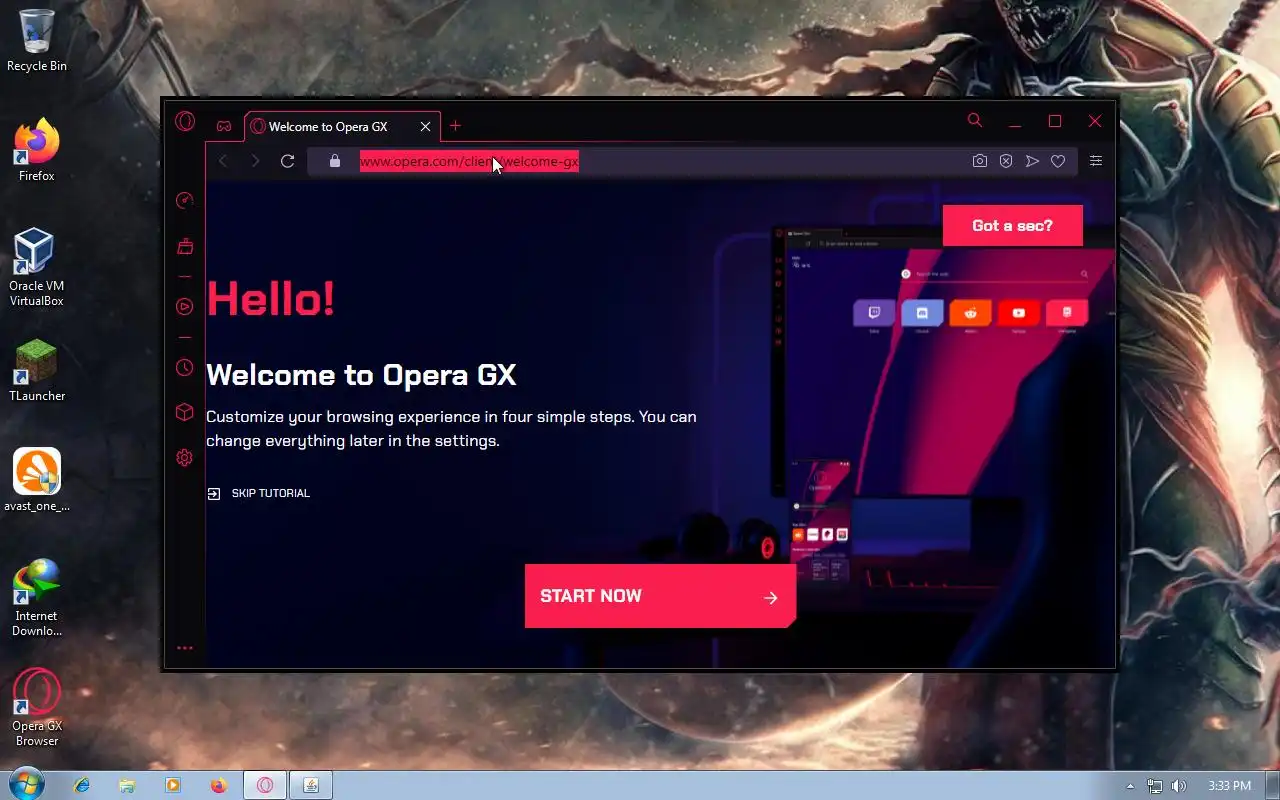Add page to bookmarks heart icon
Viewport: 1280px width, 800px height.
pyautogui.click(x=1058, y=161)
